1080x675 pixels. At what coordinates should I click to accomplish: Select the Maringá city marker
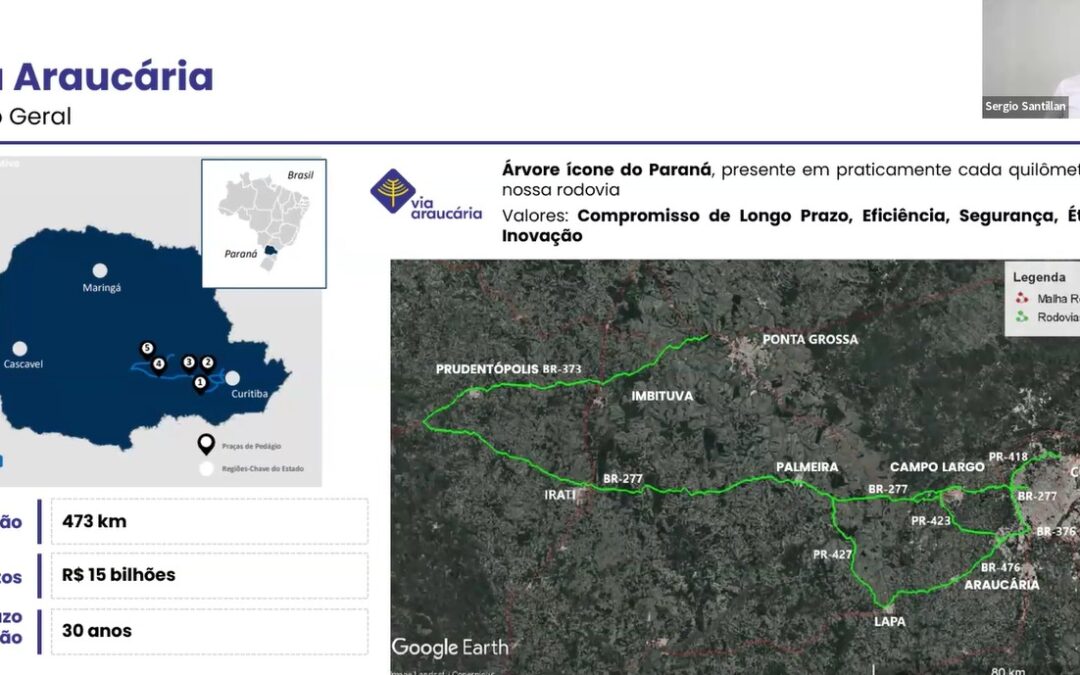tap(98, 270)
